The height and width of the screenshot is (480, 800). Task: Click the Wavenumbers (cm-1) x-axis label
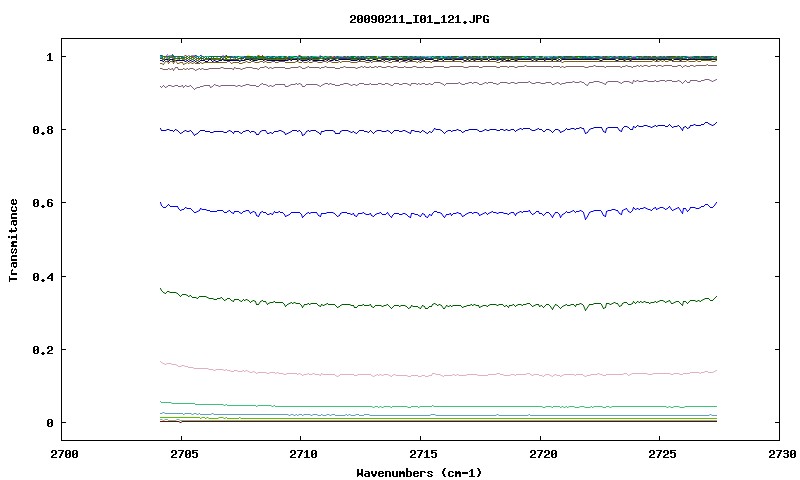coord(419,473)
